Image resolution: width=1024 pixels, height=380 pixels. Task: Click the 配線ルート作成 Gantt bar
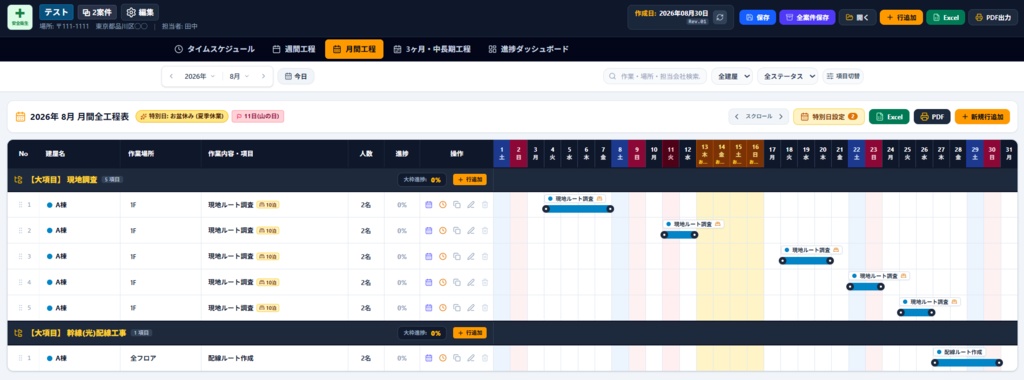[967, 362]
